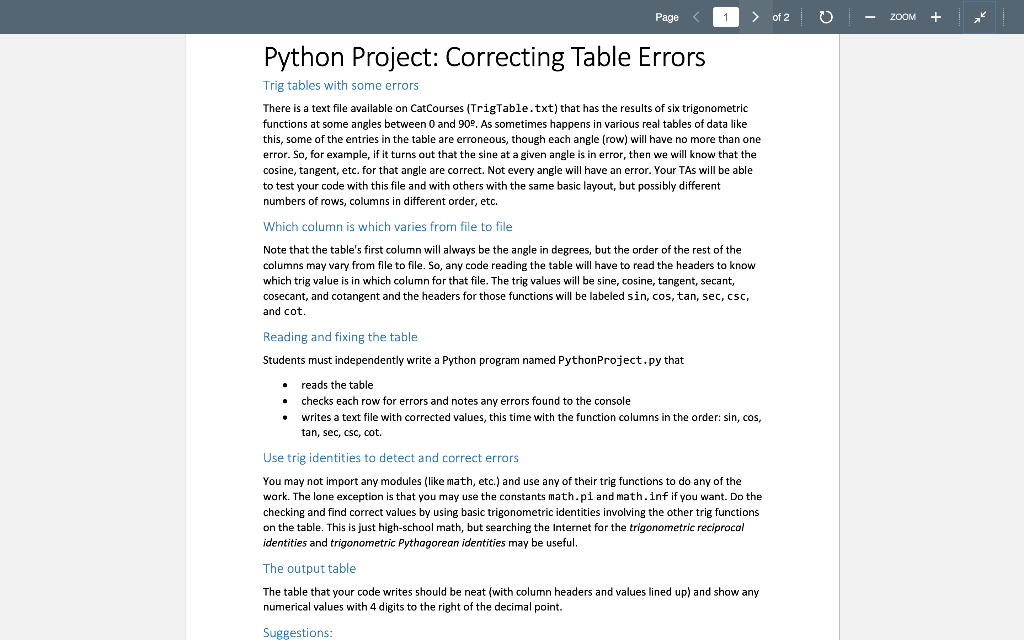Select the page number input field

[727, 17]
